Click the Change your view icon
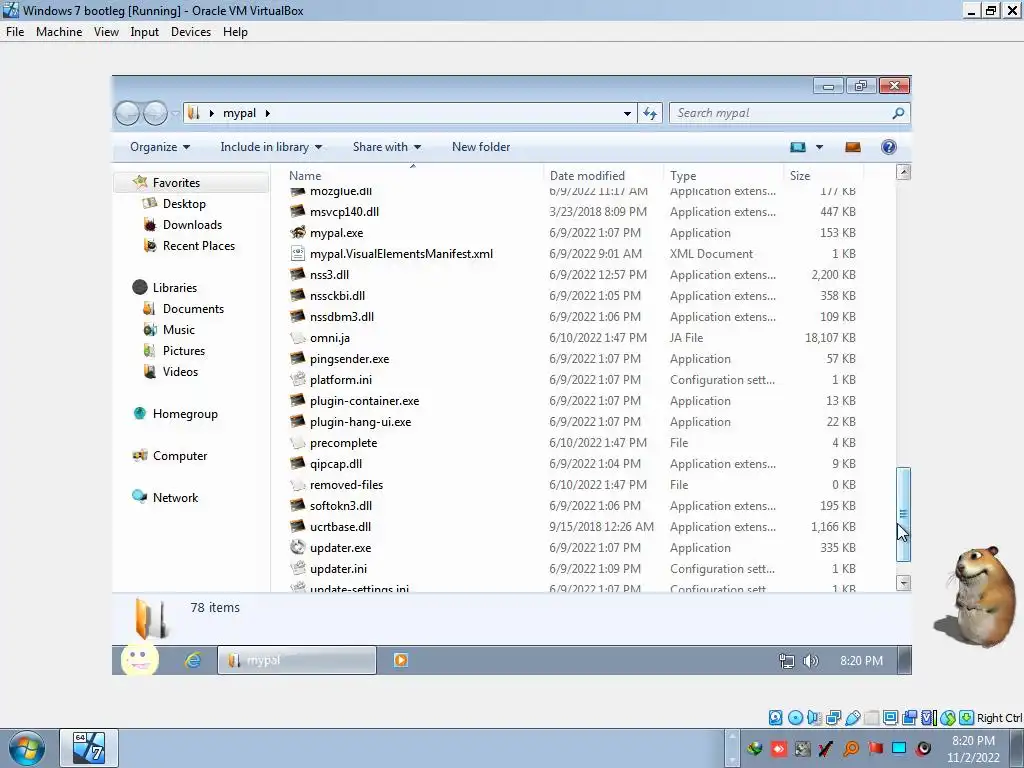This screenshot has width=1024, height=768. 798,147
